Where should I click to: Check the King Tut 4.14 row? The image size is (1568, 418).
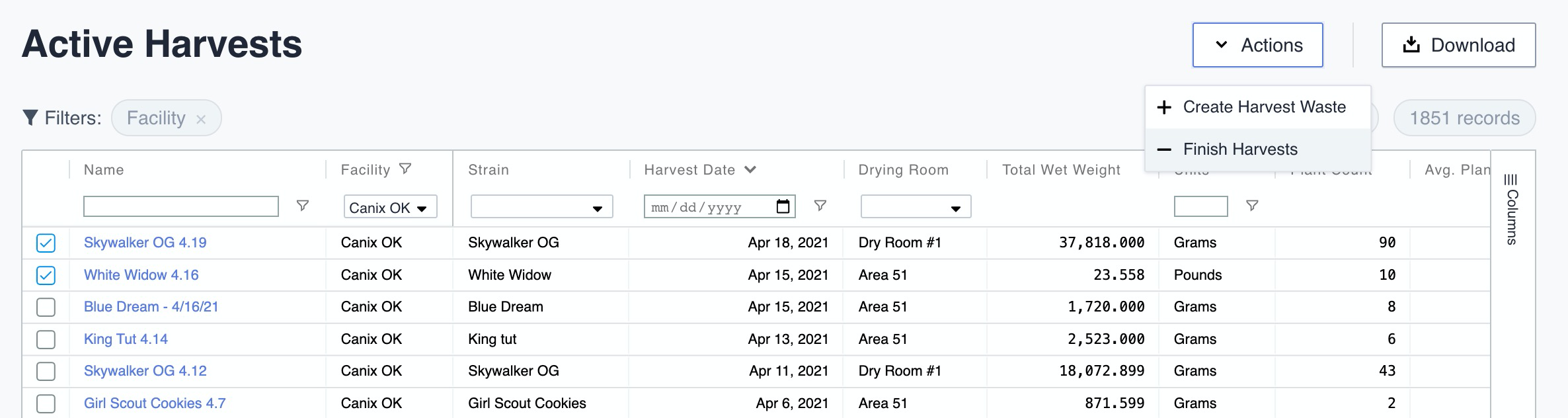tap(46, 339)
